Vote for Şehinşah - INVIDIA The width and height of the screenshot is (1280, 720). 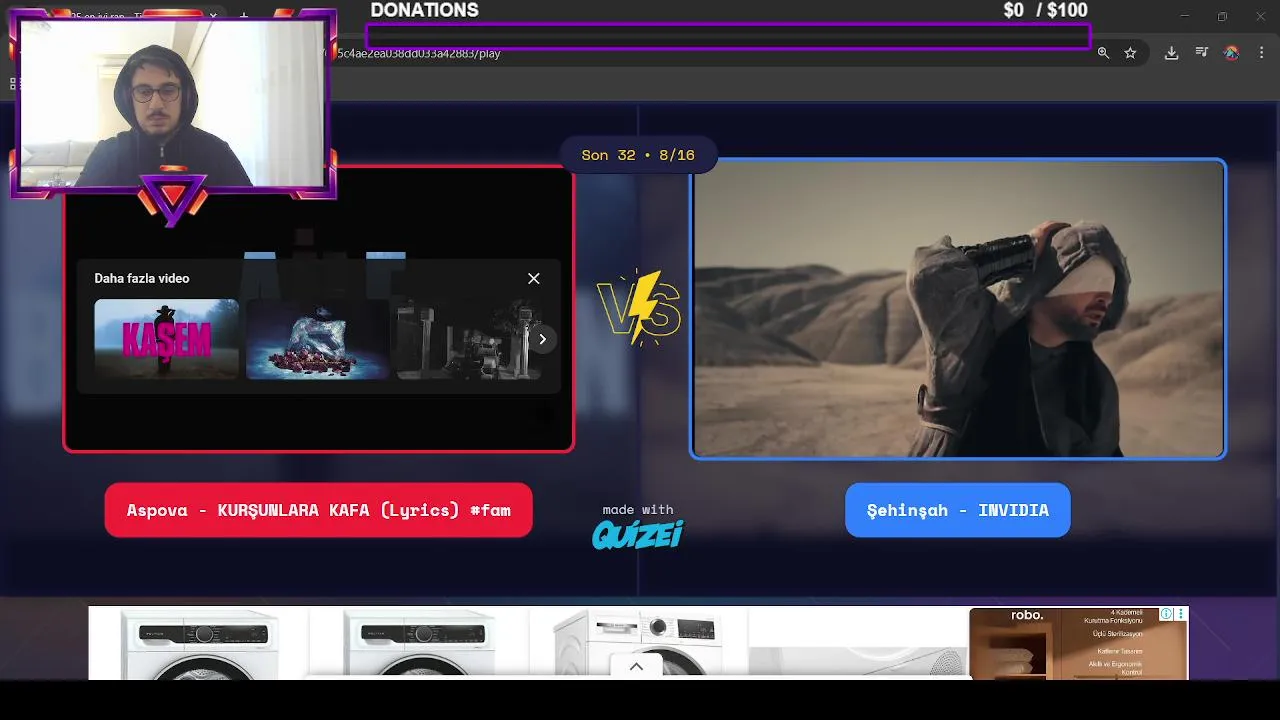click(958, 510)
